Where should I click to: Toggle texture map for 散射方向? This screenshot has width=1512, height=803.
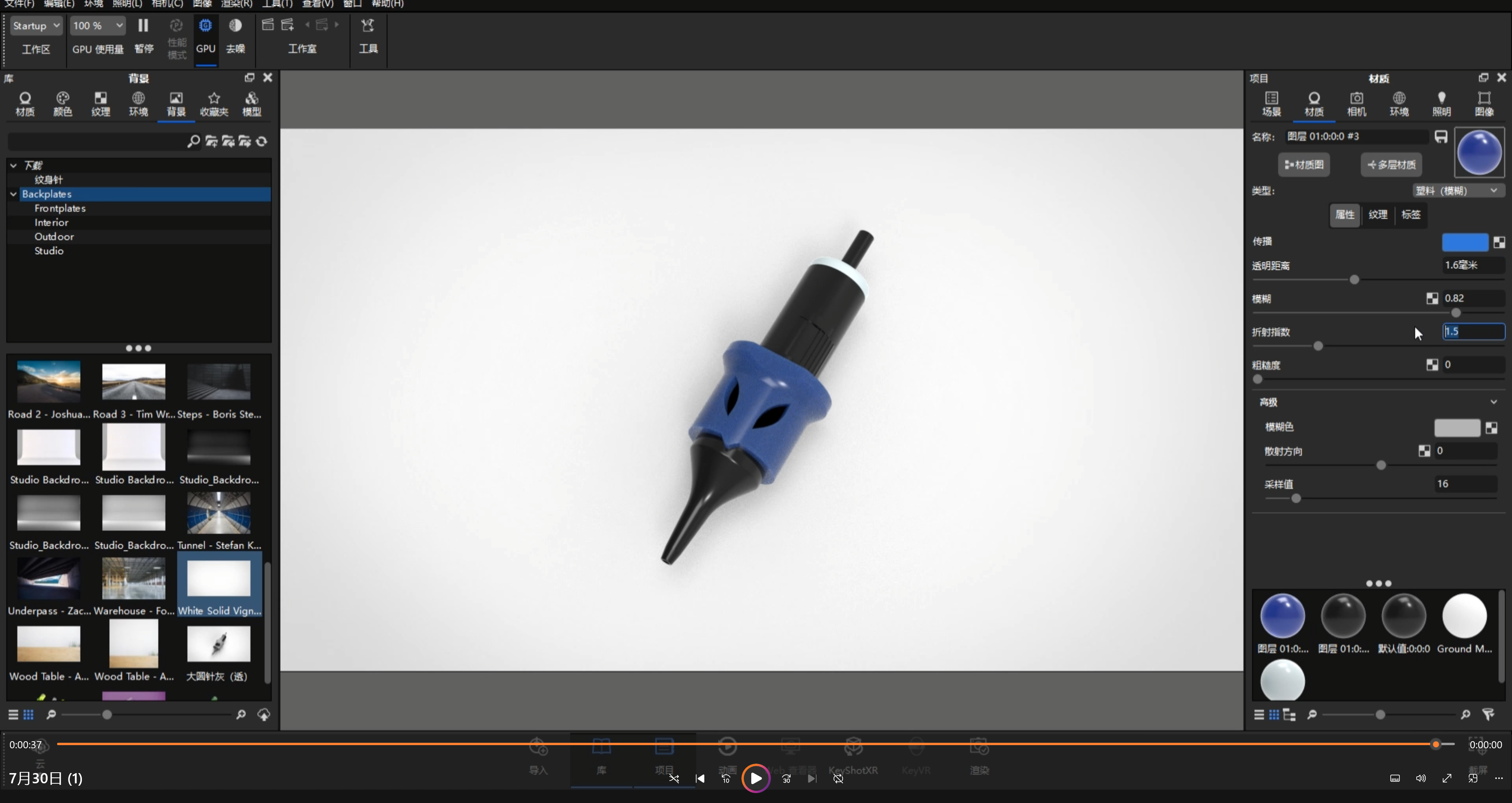pos(1424,451)
